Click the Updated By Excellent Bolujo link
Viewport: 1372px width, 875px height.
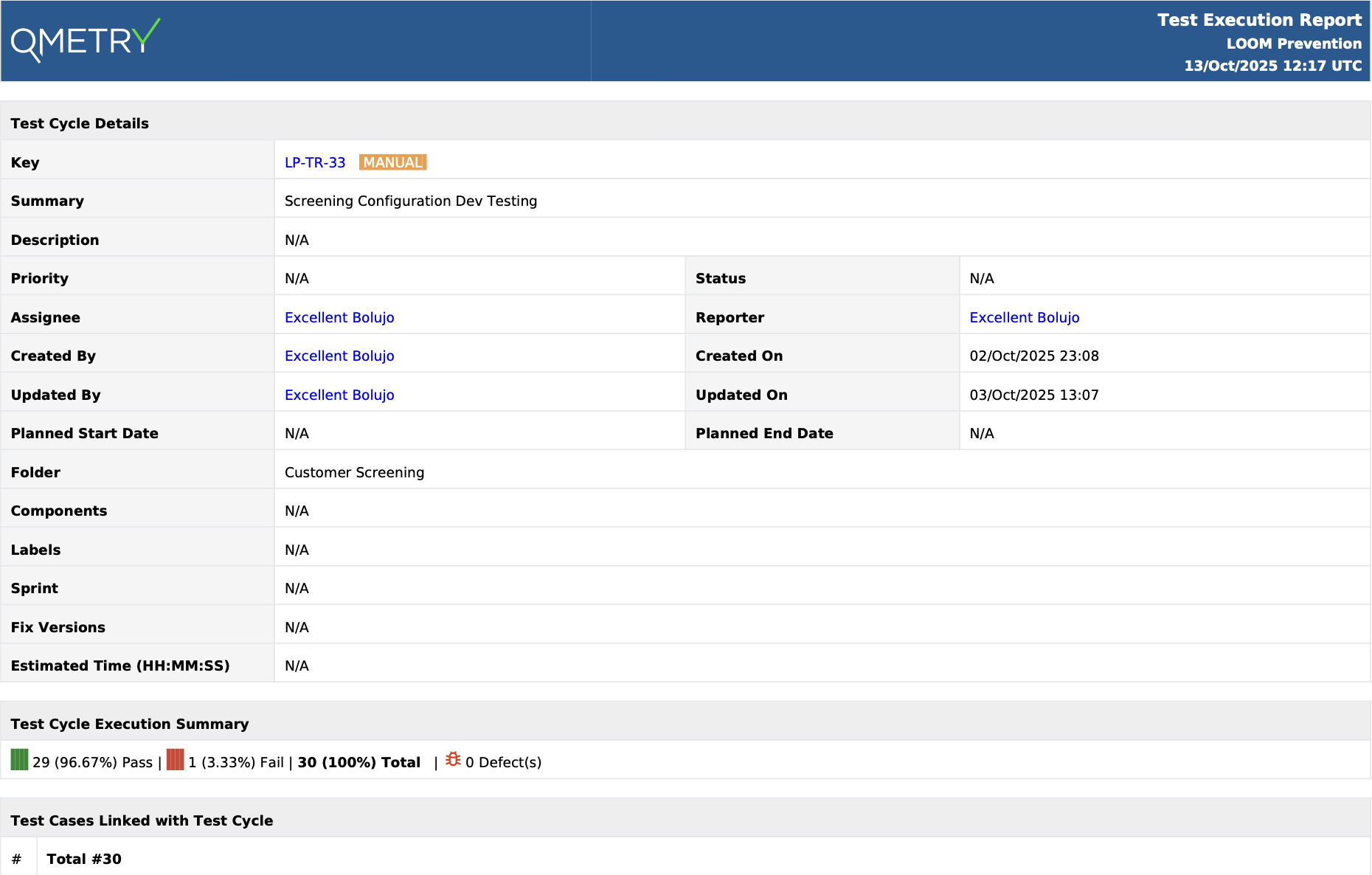[x=339, y=395]
